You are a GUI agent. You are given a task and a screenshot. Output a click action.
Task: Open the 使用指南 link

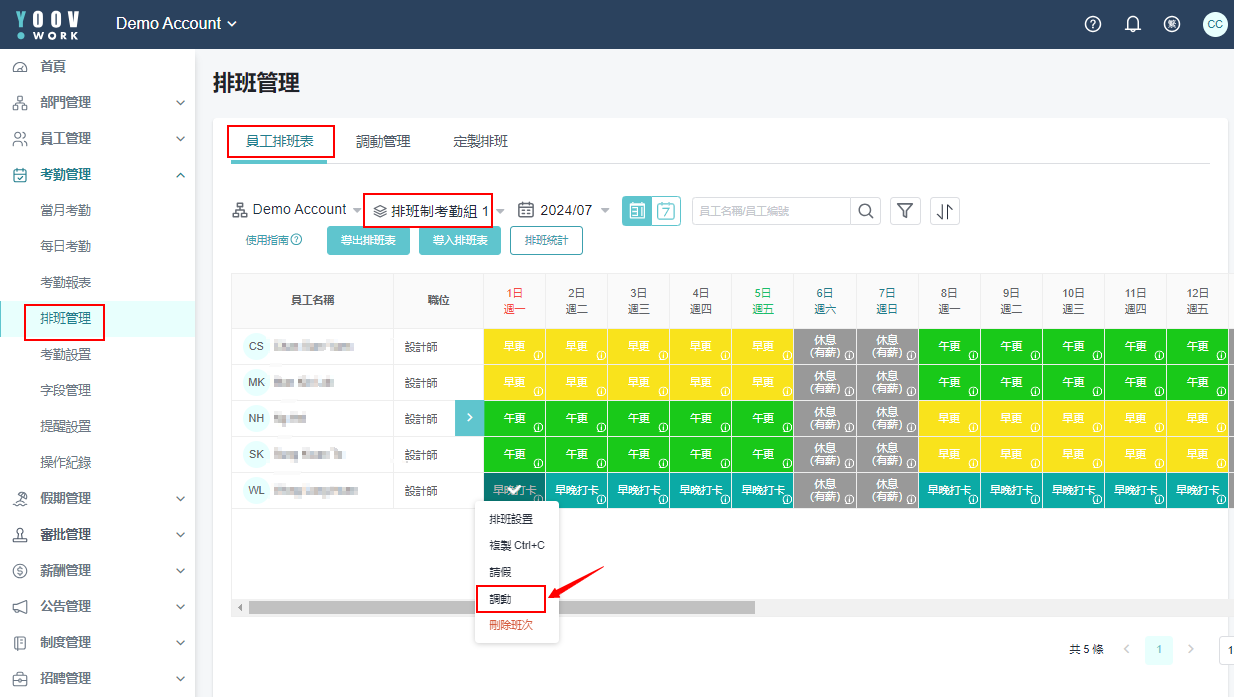click(x=273, y=241)
